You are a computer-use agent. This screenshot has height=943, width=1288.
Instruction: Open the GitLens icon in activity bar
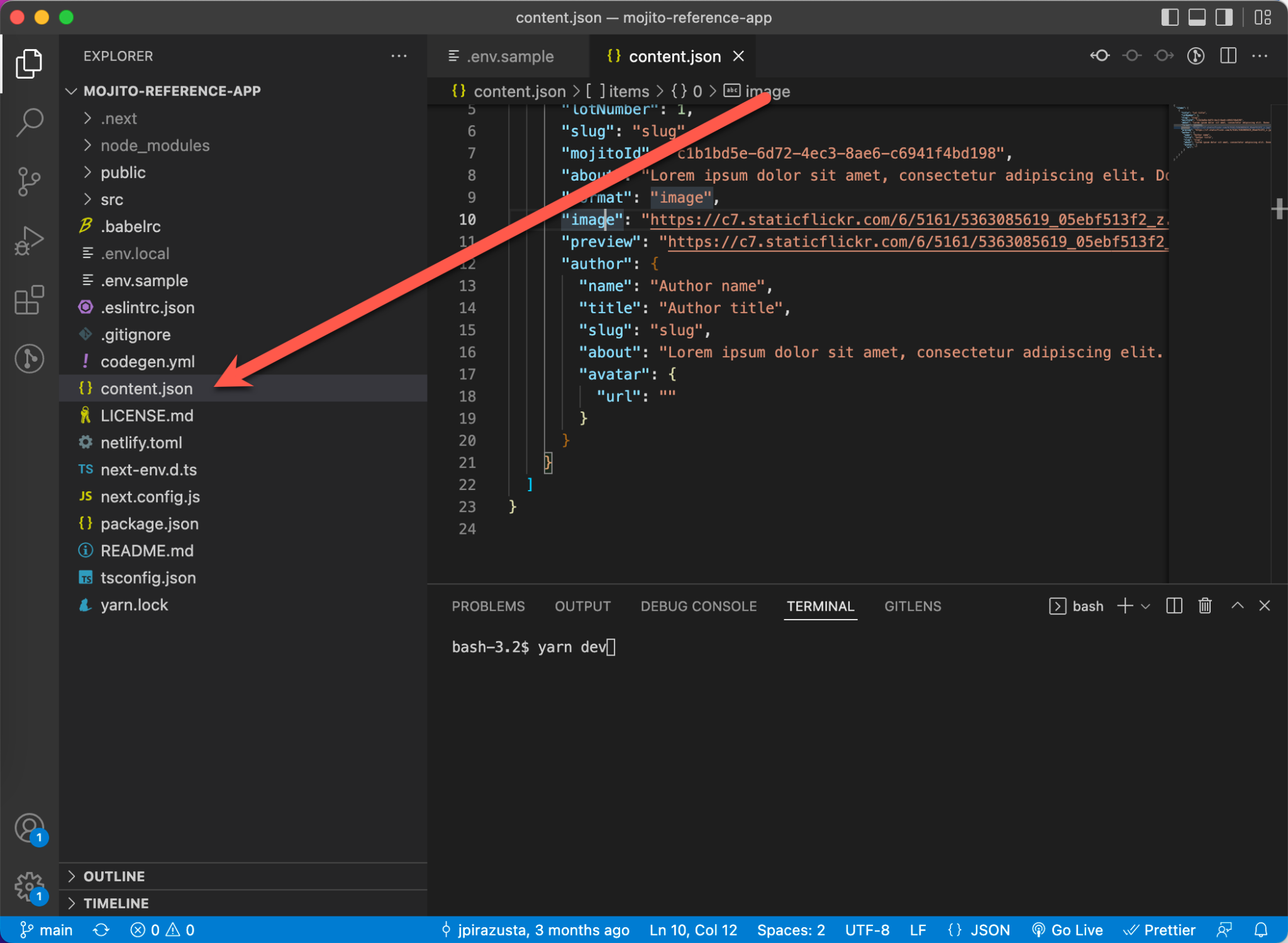pyautogui.click(x=30, y=359)
